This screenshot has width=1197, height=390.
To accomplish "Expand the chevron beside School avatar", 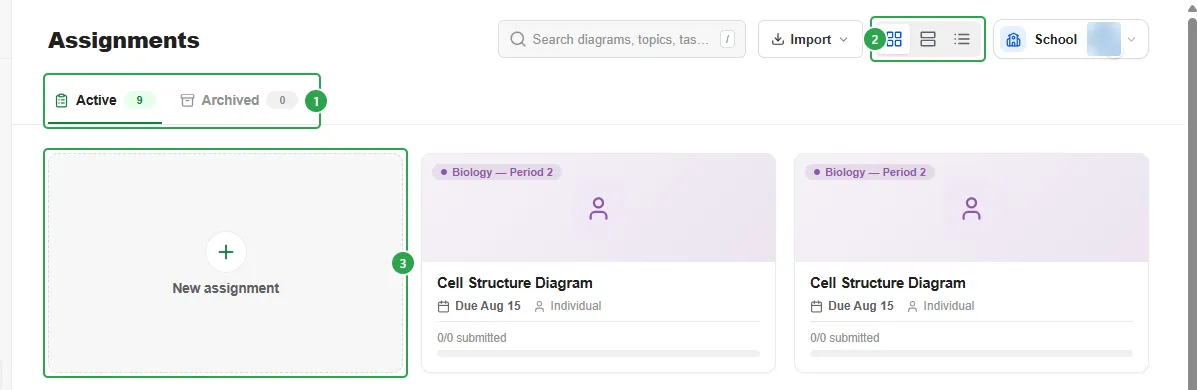I will [1131, 40].
